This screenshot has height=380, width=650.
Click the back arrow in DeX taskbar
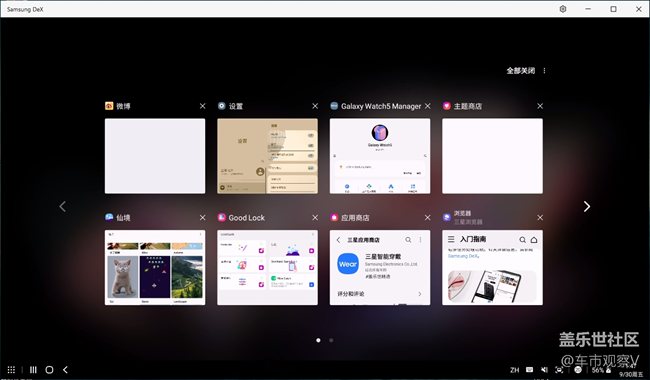coord(65,370)
